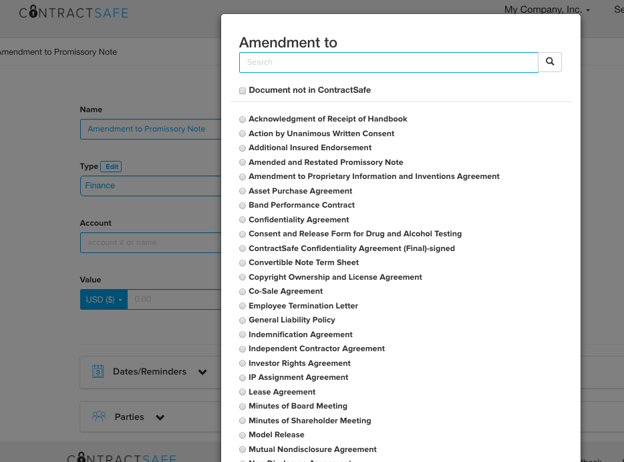Select Independent Contractor Agreement option
Viewport: 624px width, 462px height.
point(242,349)
